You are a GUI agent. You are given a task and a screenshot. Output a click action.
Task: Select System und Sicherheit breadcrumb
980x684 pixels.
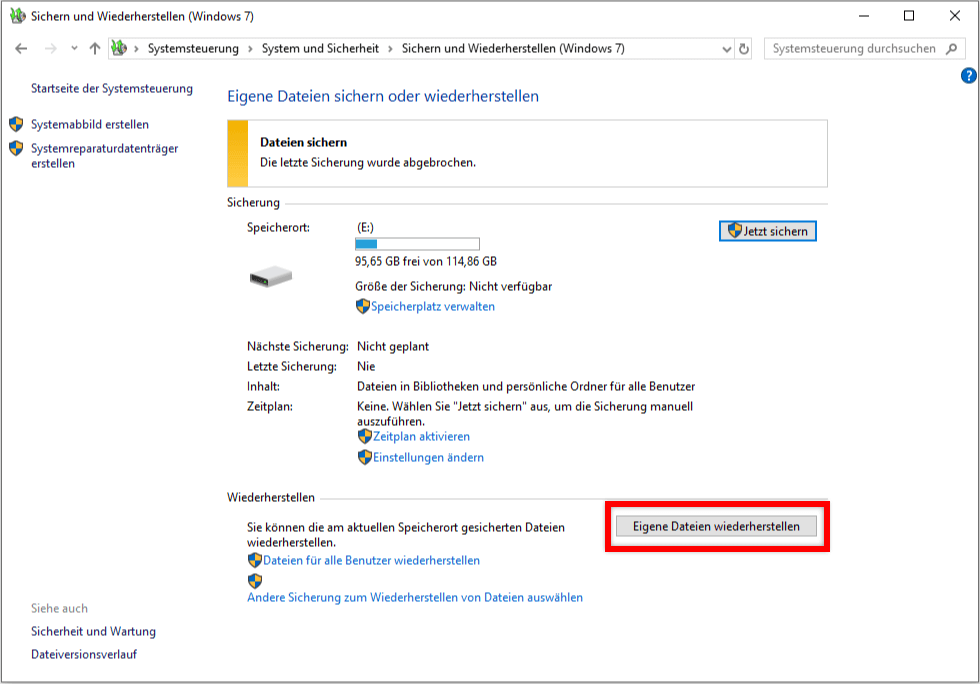pyautogui.click(x=320, y=49)
